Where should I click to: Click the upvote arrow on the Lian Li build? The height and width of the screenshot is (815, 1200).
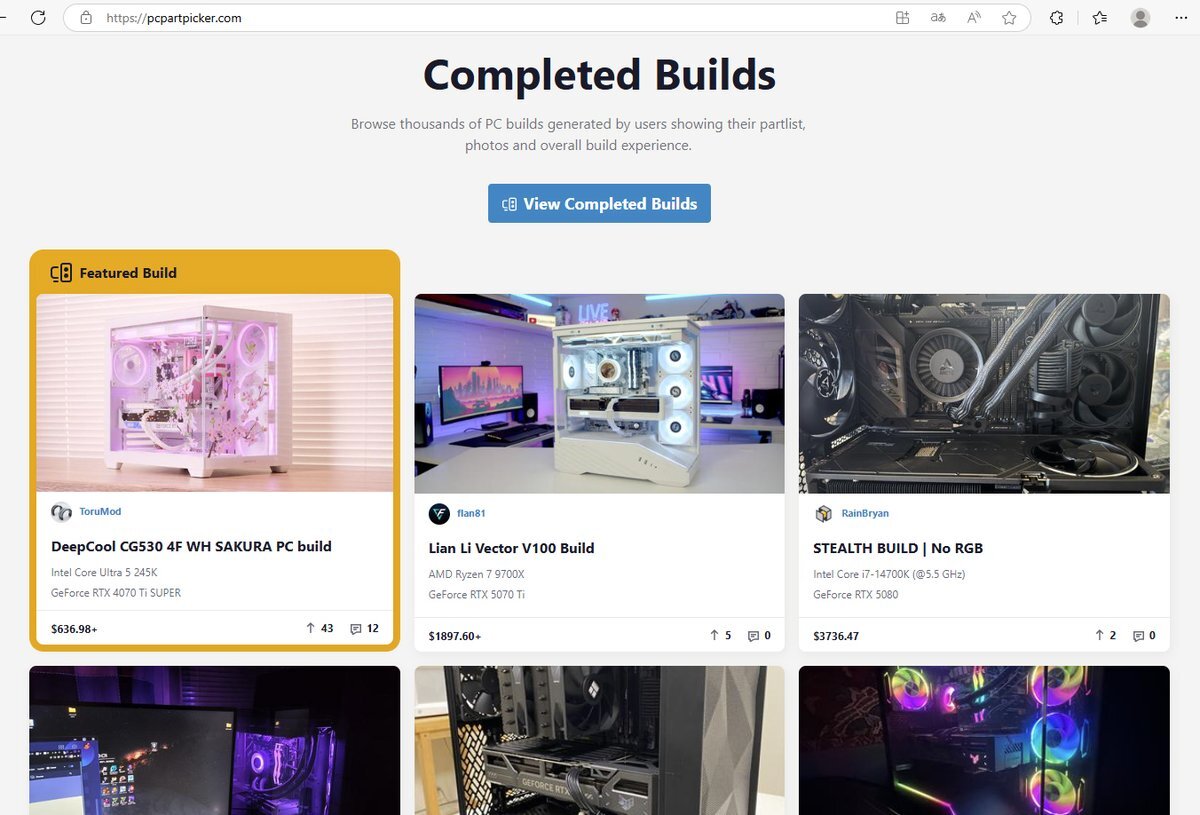coord(714,636)
